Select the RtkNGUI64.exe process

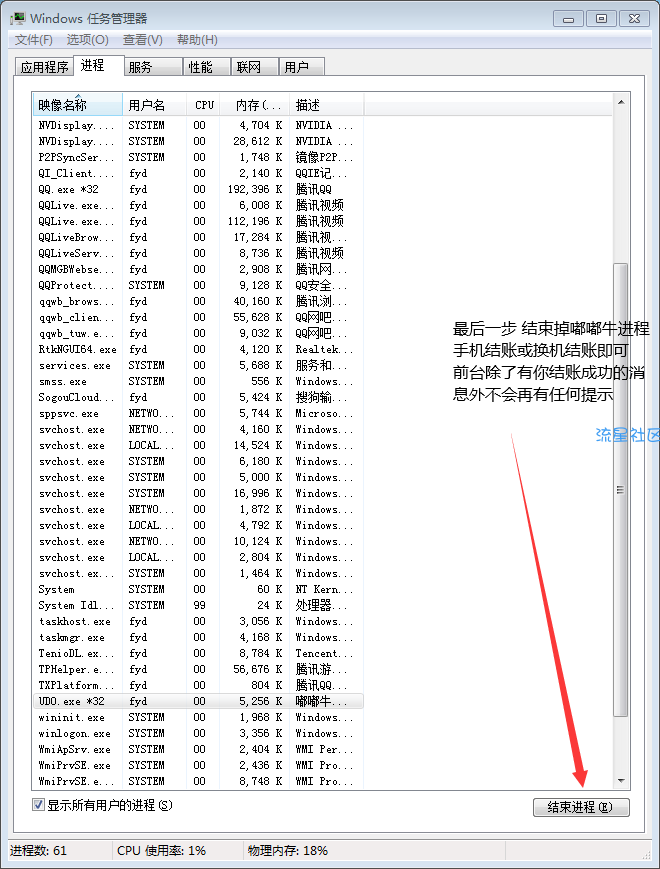198,349
